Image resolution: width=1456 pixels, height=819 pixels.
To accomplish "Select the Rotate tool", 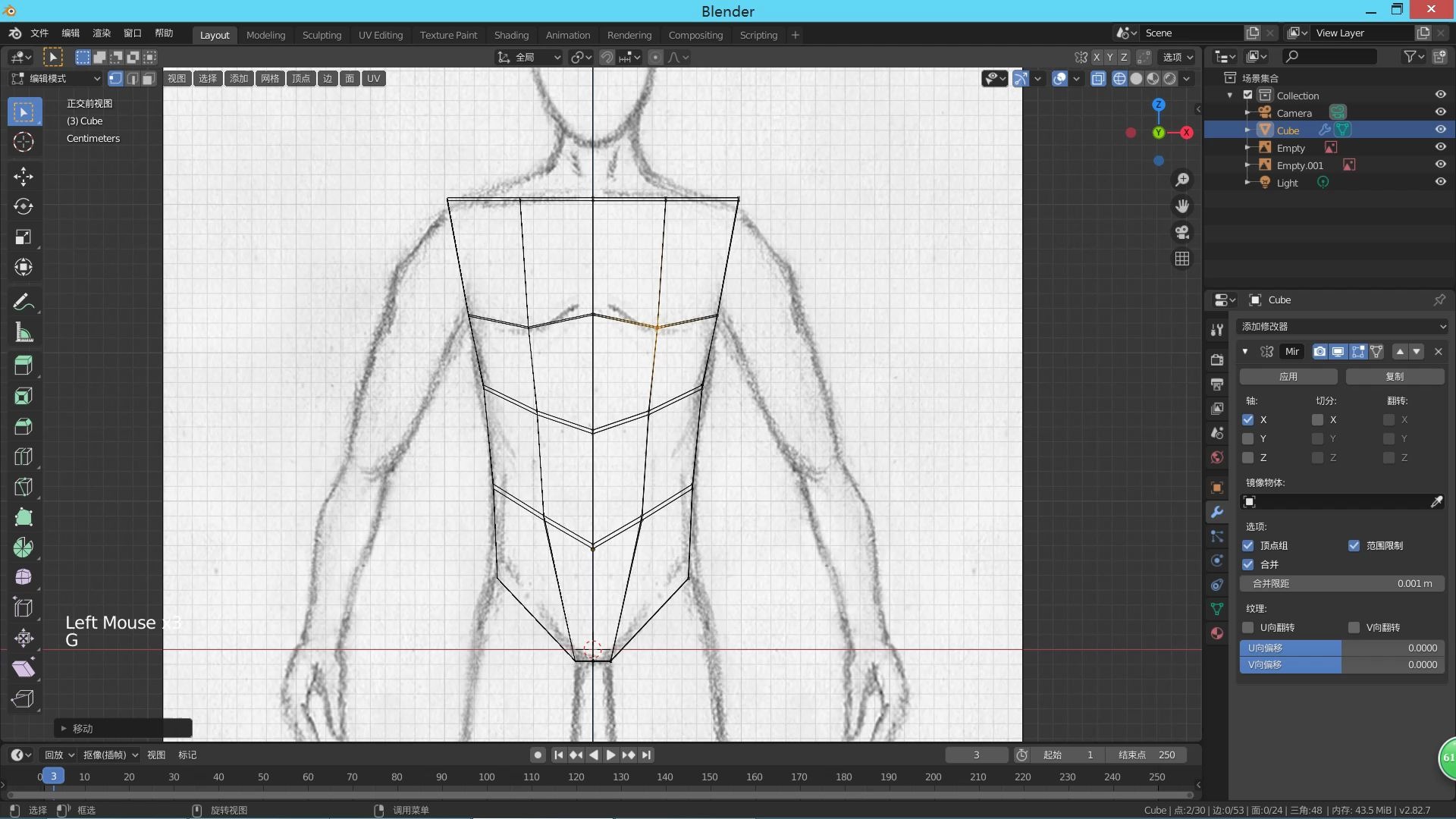I will point(24,206).
